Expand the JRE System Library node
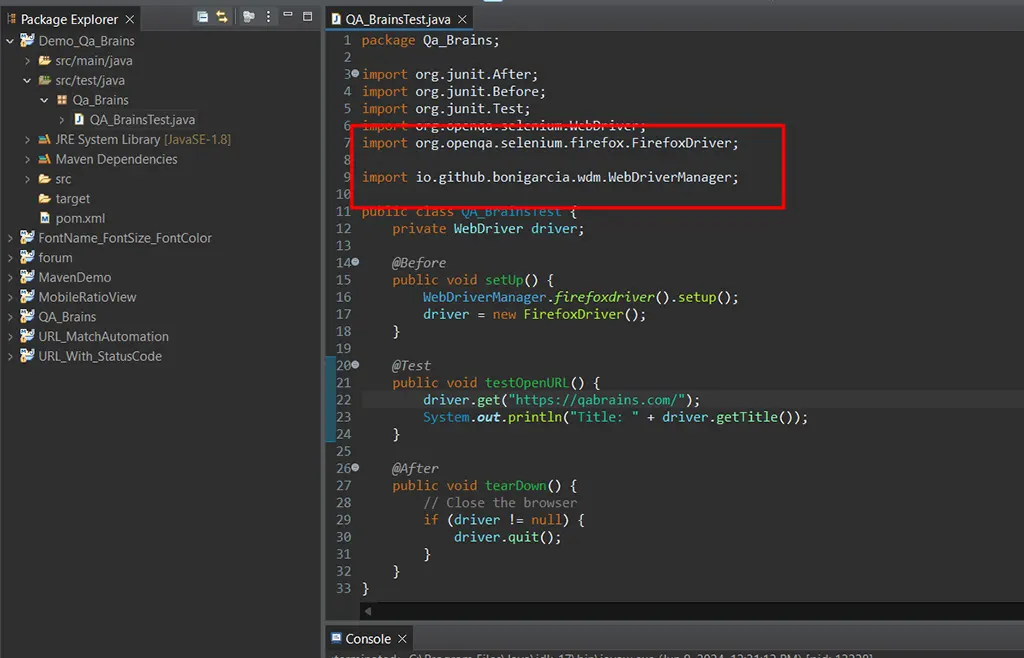 pyautogui.click(x=28, y=140)
